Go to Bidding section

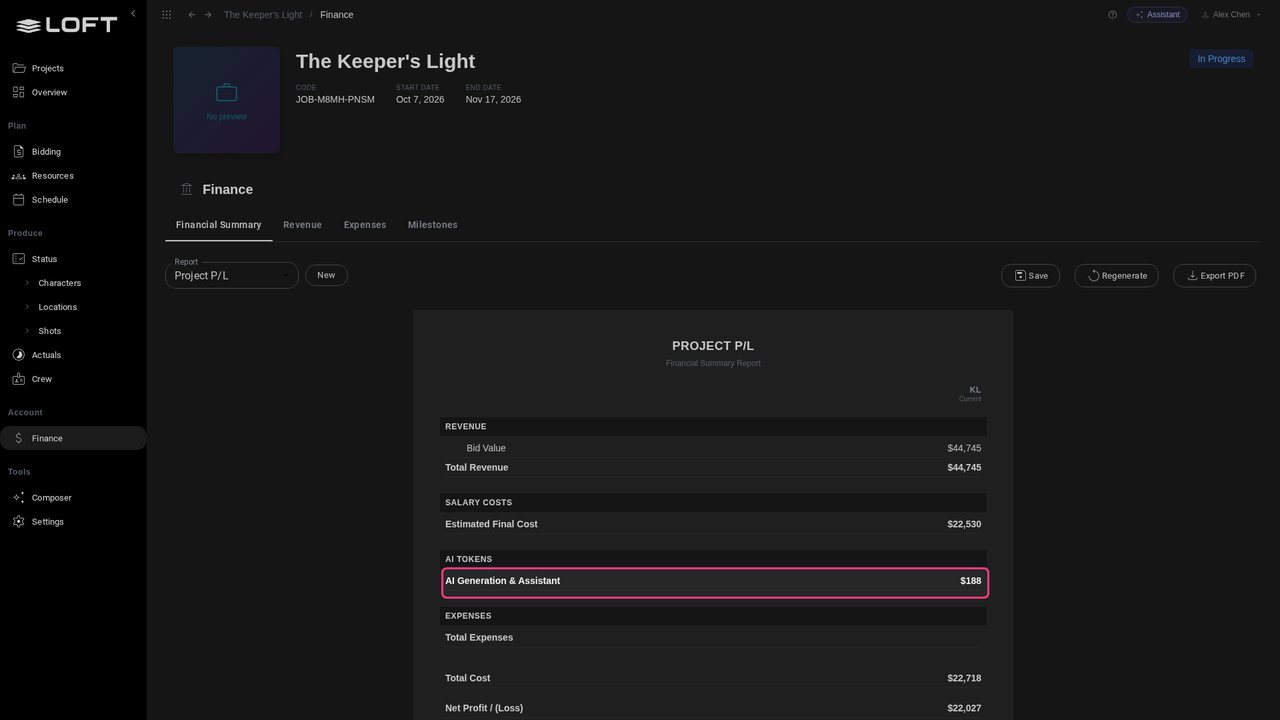pyautogui.click(x=73, y=152)
